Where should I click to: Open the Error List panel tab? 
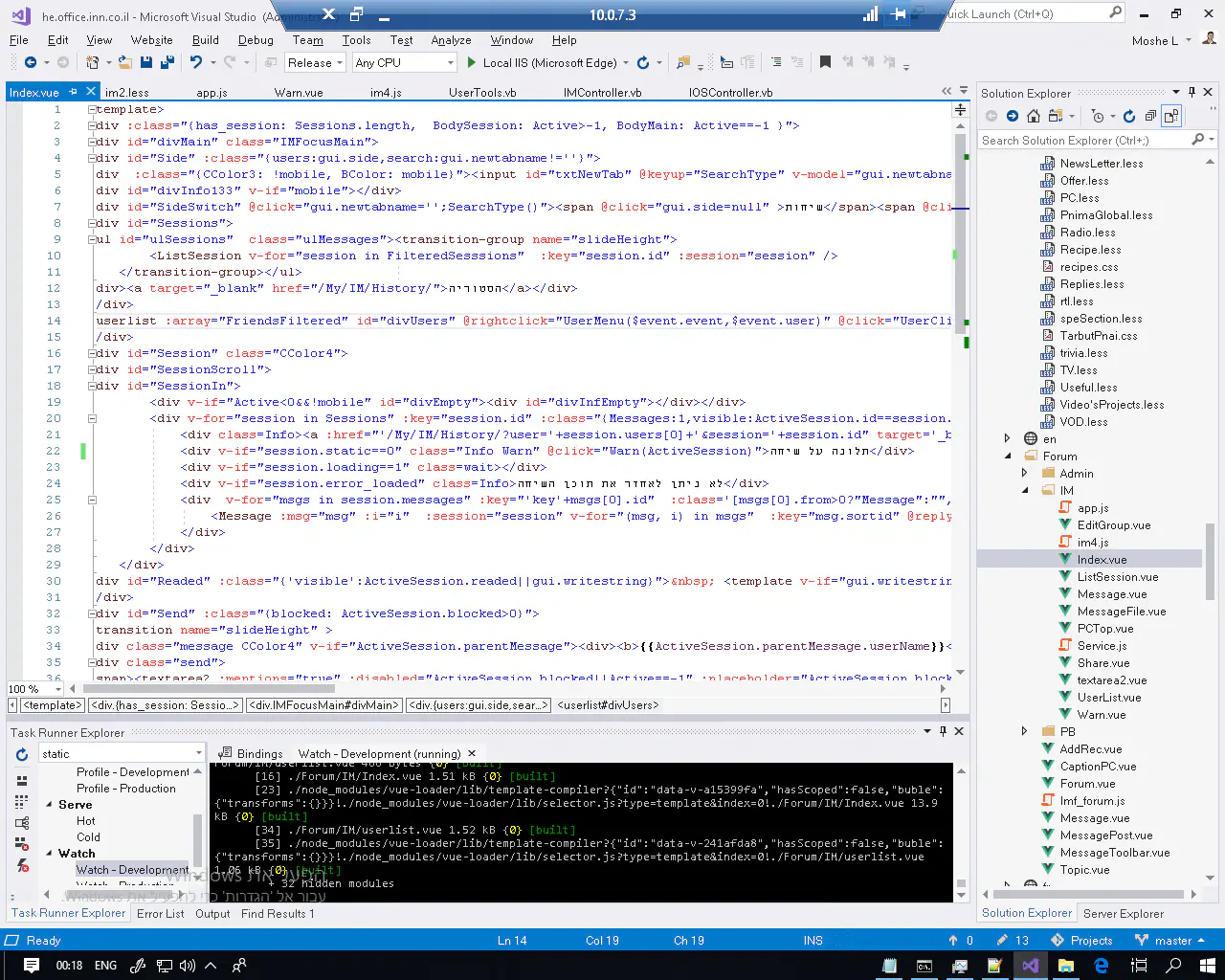(x=160, y=914)
